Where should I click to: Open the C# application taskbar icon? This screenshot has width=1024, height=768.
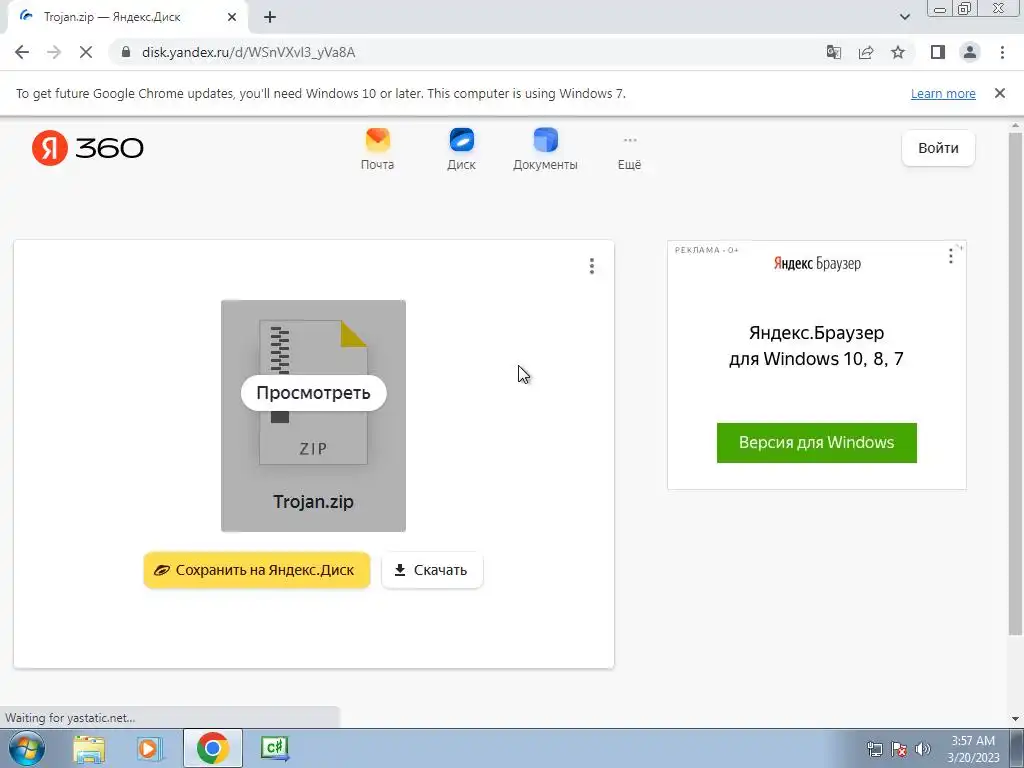274,748
